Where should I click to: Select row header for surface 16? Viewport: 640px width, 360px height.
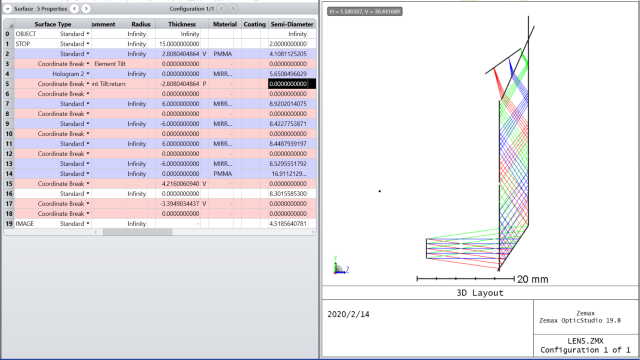[9, 194]
